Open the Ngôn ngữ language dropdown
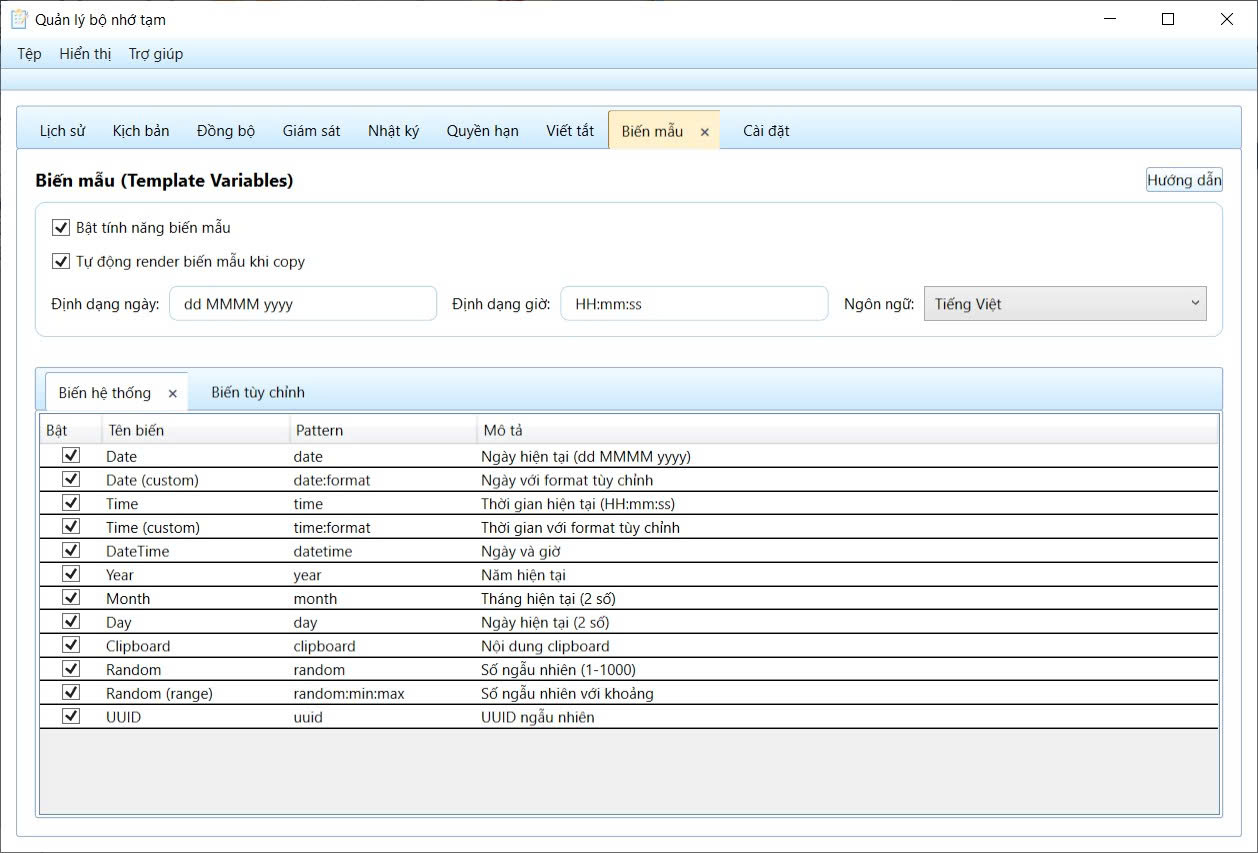The image size is (1258, 853). tap(1064, 304)
